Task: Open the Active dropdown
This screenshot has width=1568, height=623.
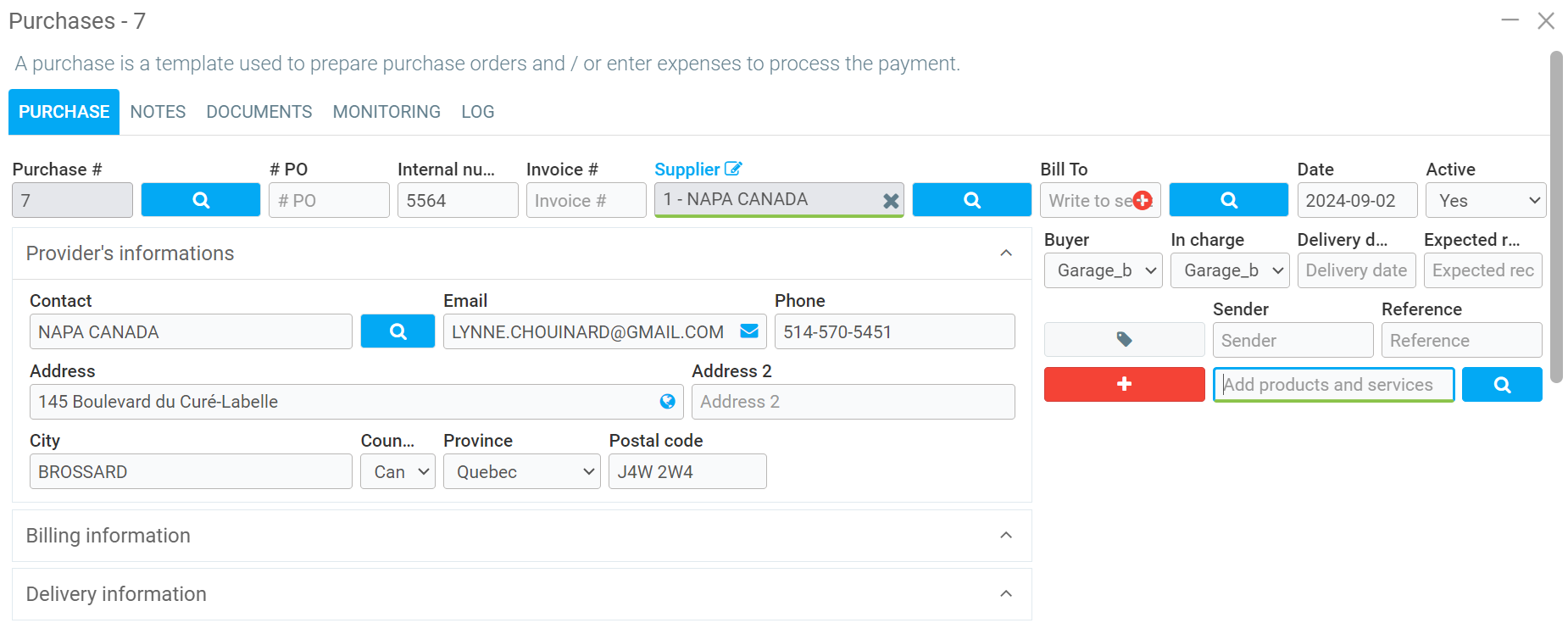Action: click(x=1485, y=201)
